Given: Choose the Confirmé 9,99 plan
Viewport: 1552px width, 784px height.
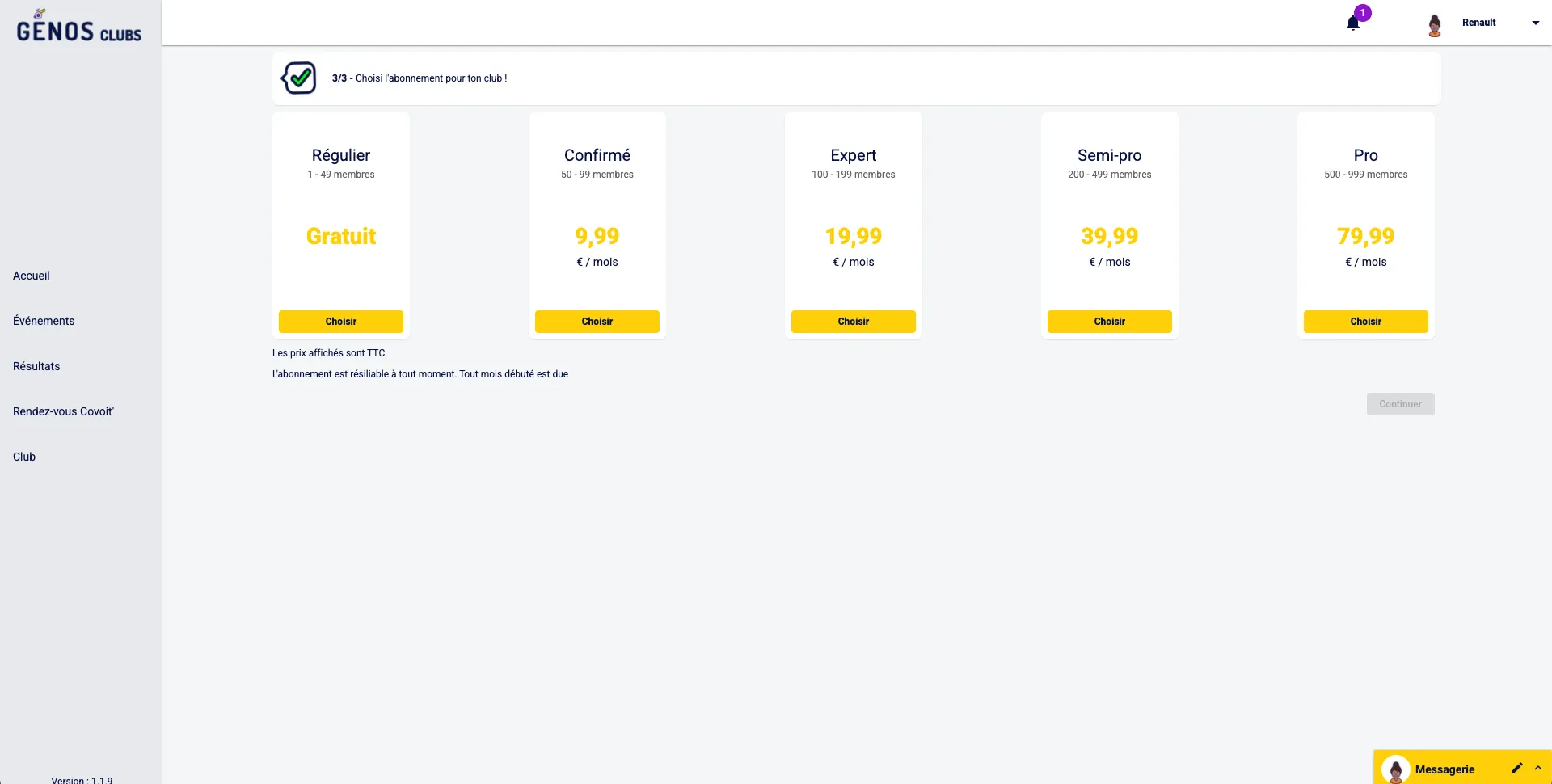Looking at the screenshot, I should click(597, 322).
